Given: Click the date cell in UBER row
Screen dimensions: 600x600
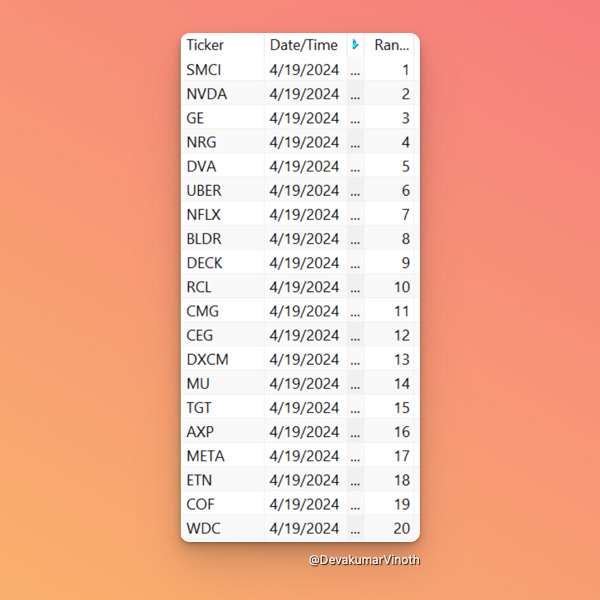Looking at the screenshot, I should (x=306, y=190).
